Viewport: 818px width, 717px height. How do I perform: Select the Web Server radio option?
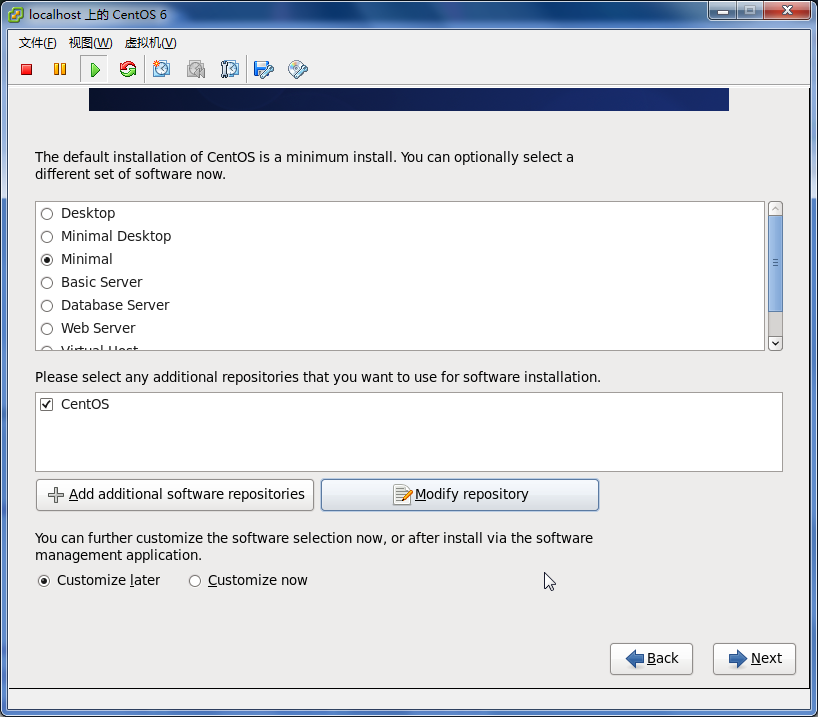coord(47,328)
